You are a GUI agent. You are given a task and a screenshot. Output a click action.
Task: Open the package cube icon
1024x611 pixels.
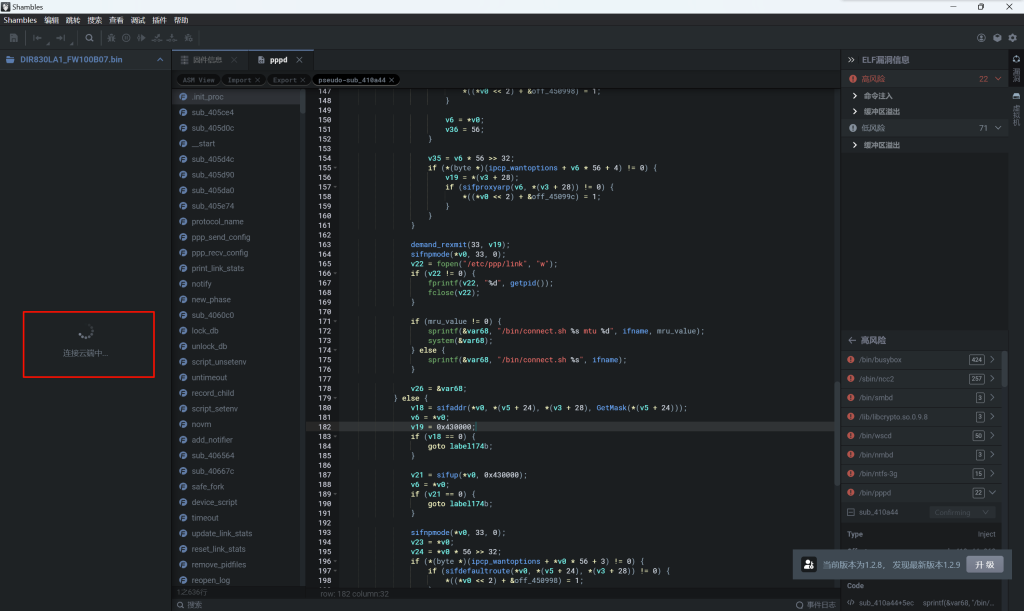point(997,38)
